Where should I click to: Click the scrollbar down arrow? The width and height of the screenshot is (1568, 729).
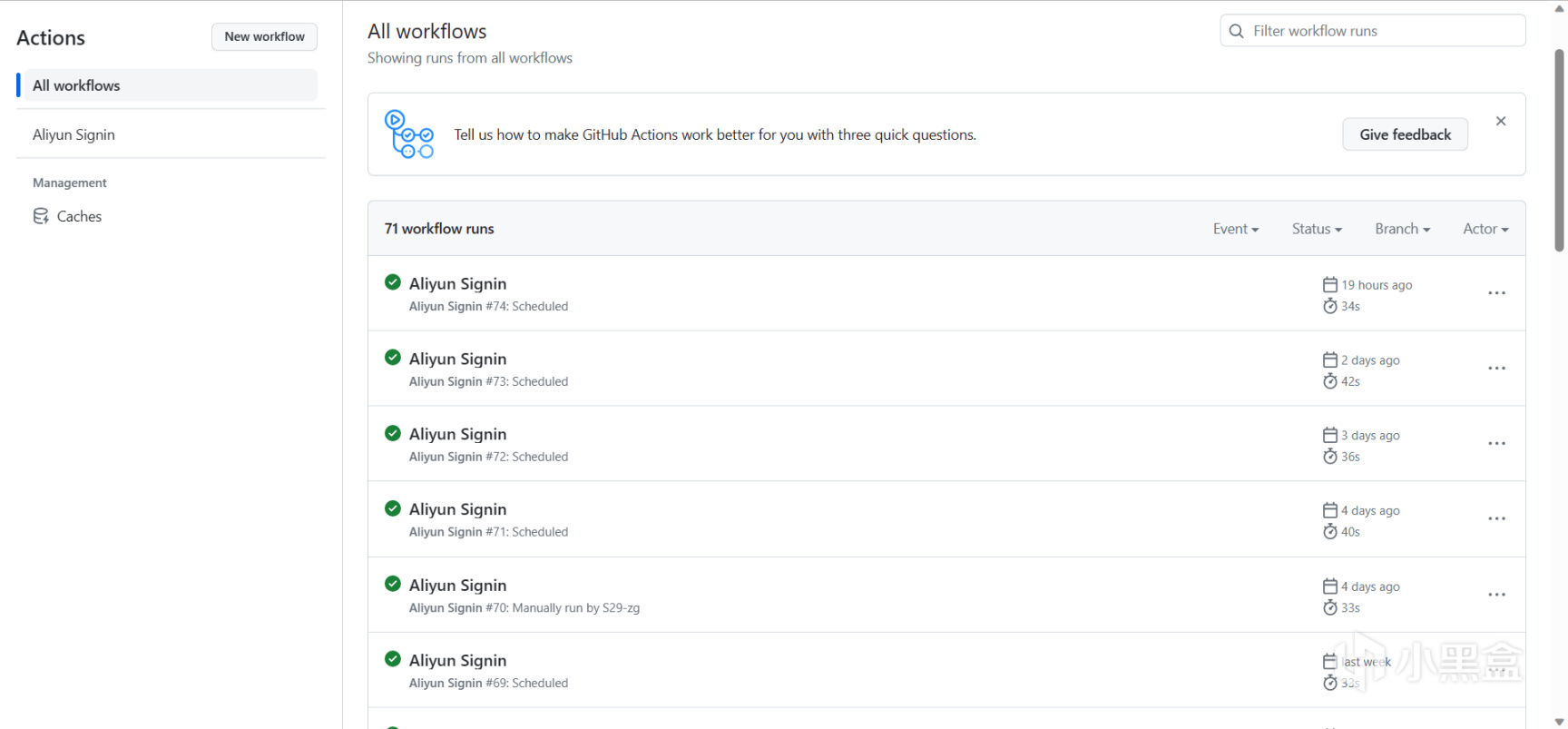click(x=1559, y=722)
